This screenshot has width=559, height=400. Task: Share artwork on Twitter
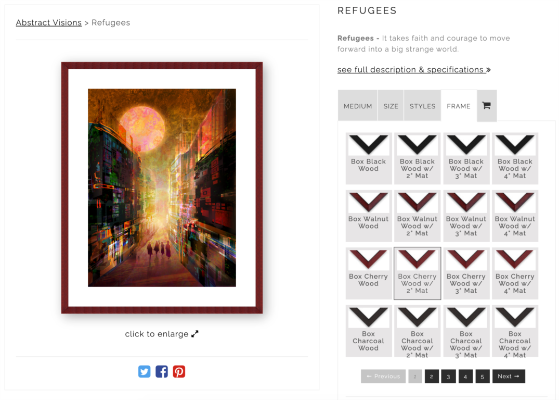[144, 371]
